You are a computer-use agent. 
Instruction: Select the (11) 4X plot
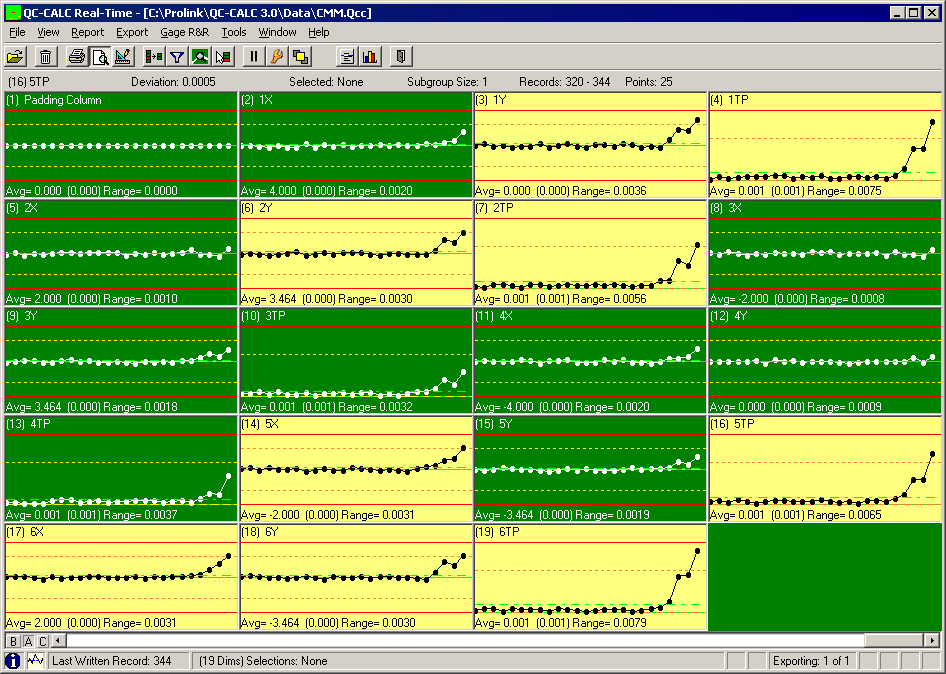[x=590, y=361]
